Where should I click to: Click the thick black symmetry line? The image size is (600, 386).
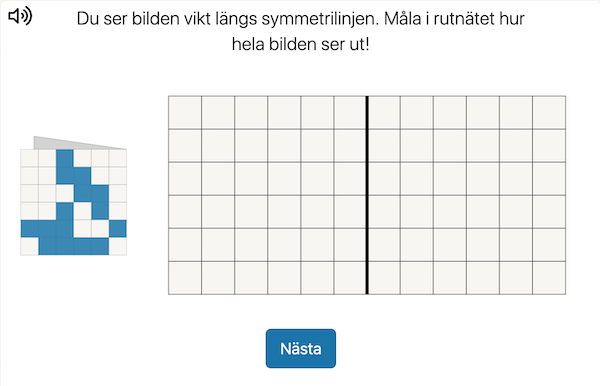point(367,195)
